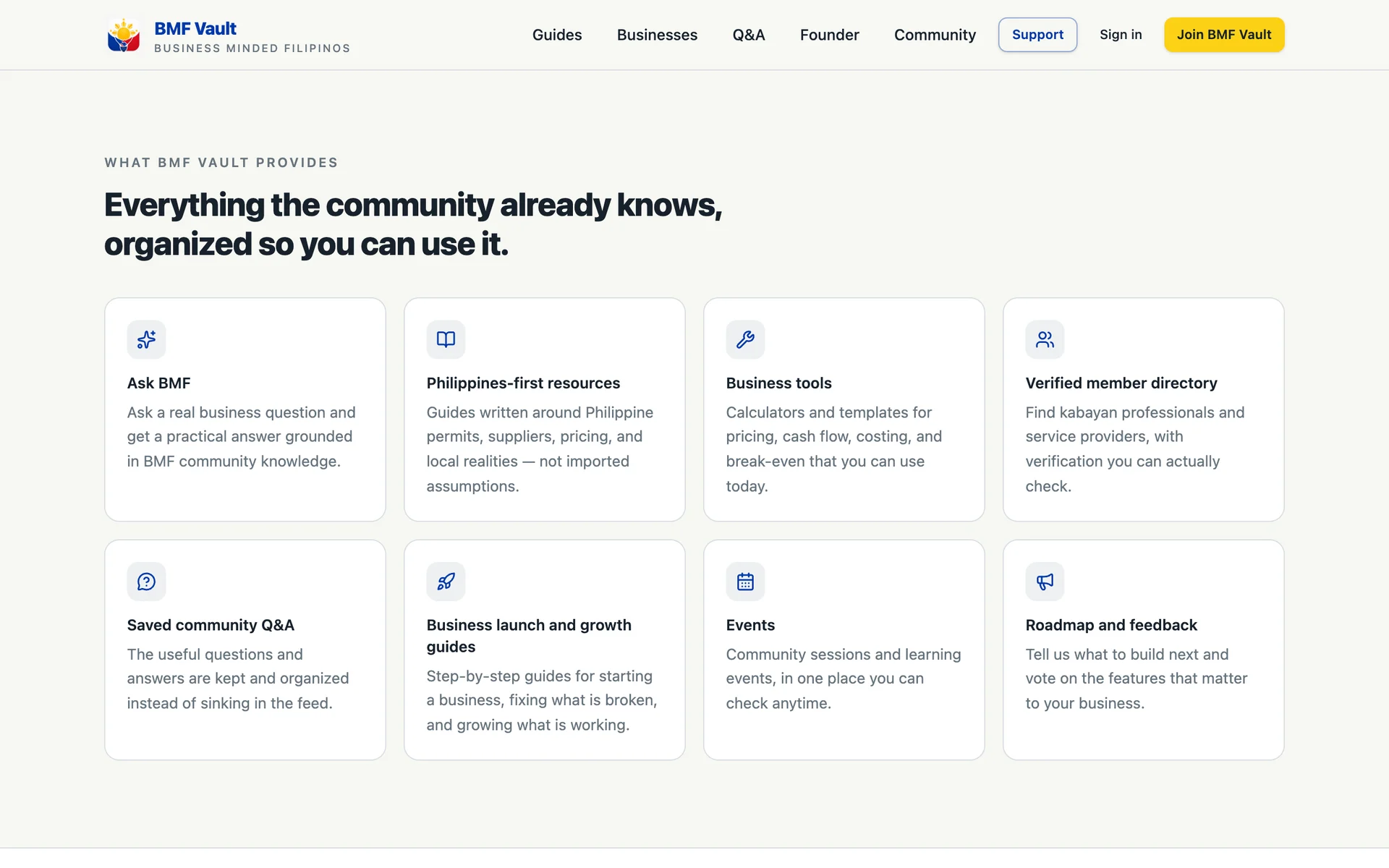This screenshot has width=1389, height=868.
Task: Click the wrench icon for Business tools
Action: click(745, 339)
